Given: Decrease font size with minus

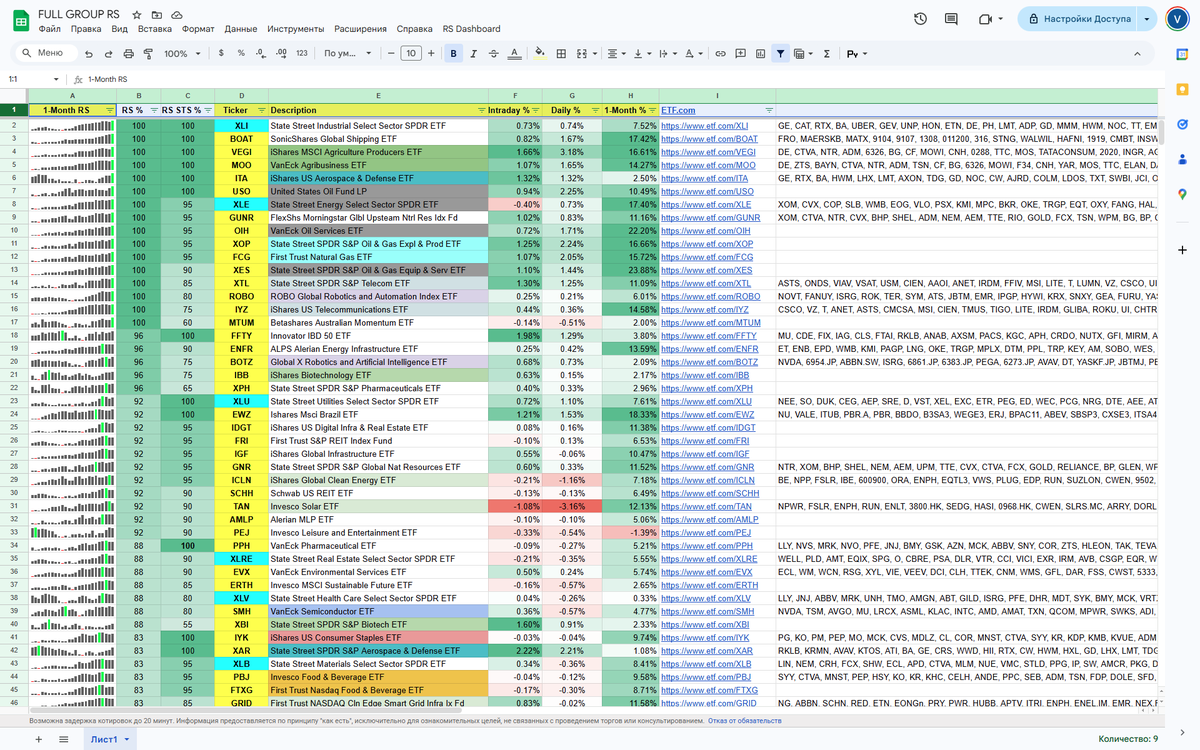Looking at the screenshot, I should (390, 54).
